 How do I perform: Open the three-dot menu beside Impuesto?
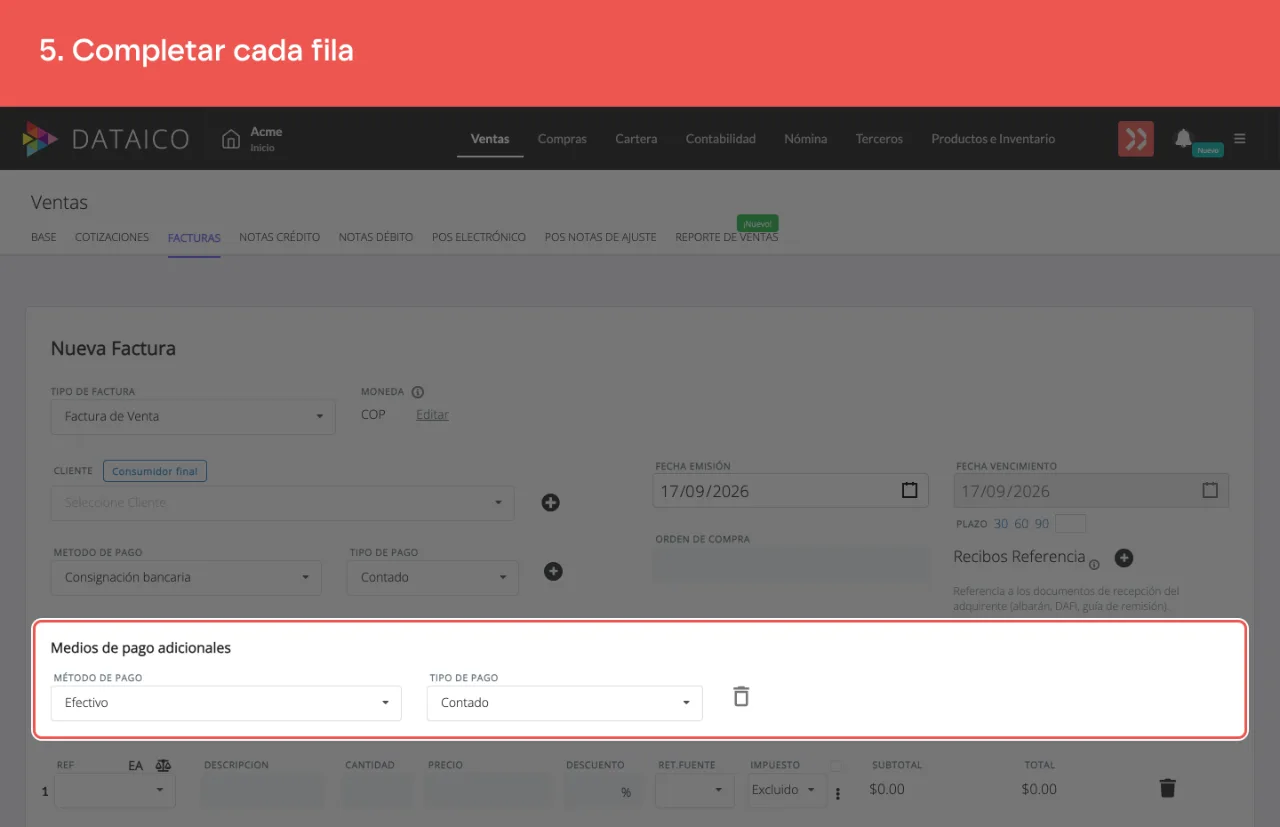[838, 794]
